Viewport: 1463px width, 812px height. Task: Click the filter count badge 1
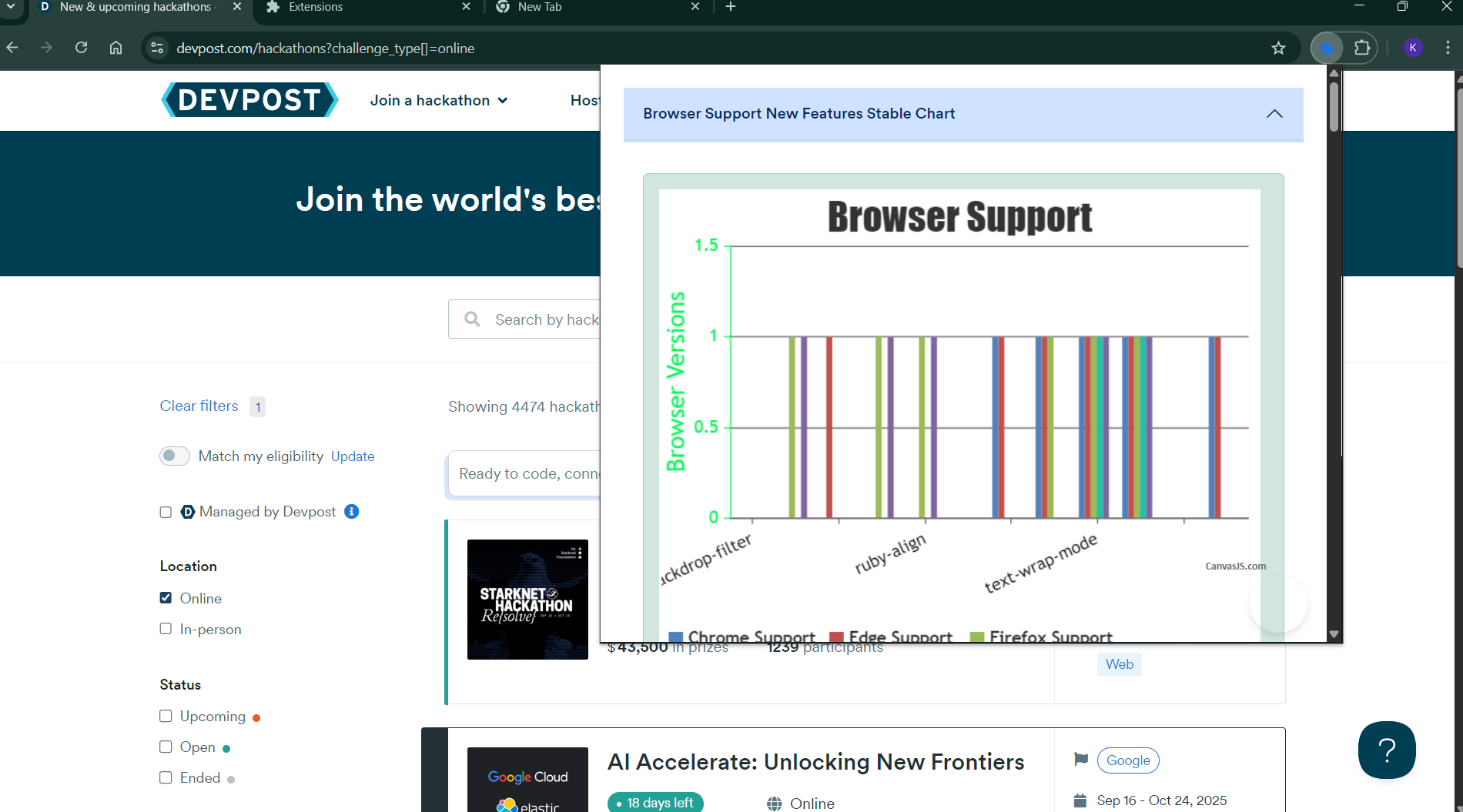click(x=258, y=406)
